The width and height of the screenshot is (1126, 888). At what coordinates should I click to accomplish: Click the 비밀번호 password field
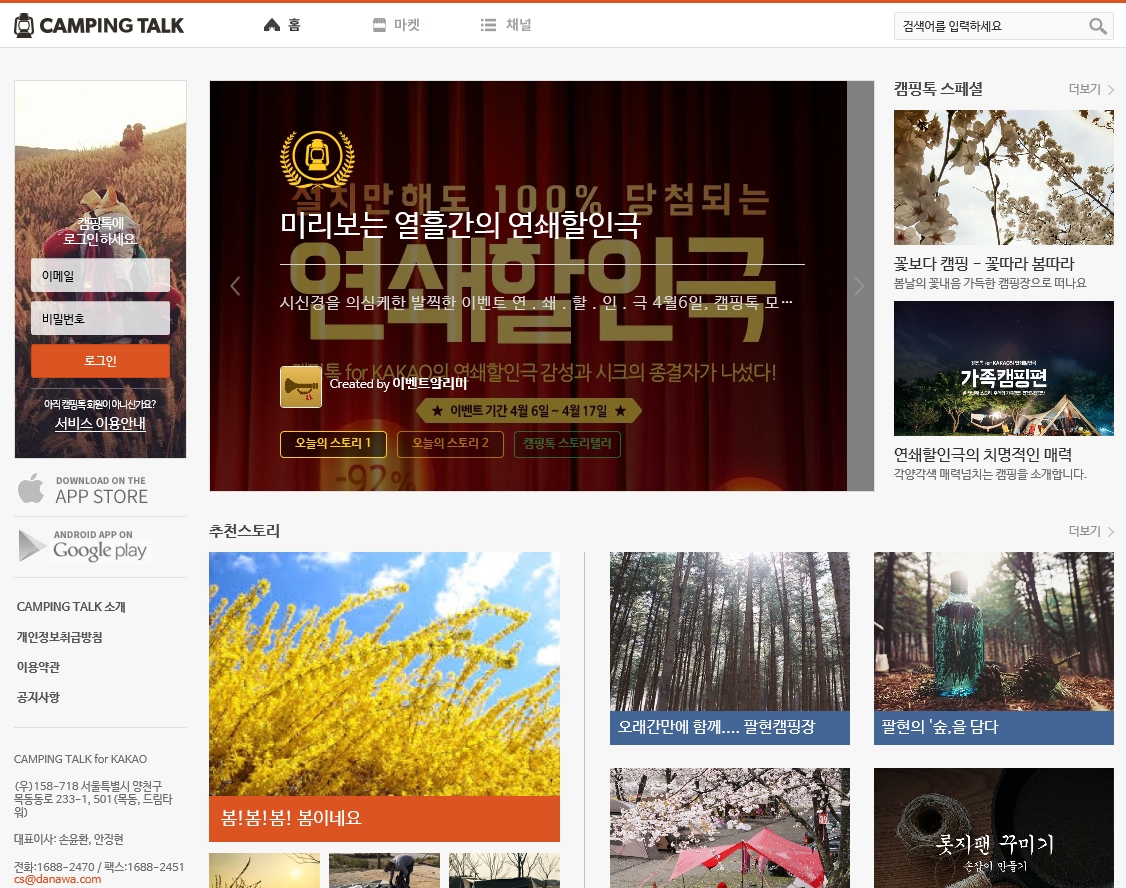point(101,318)
